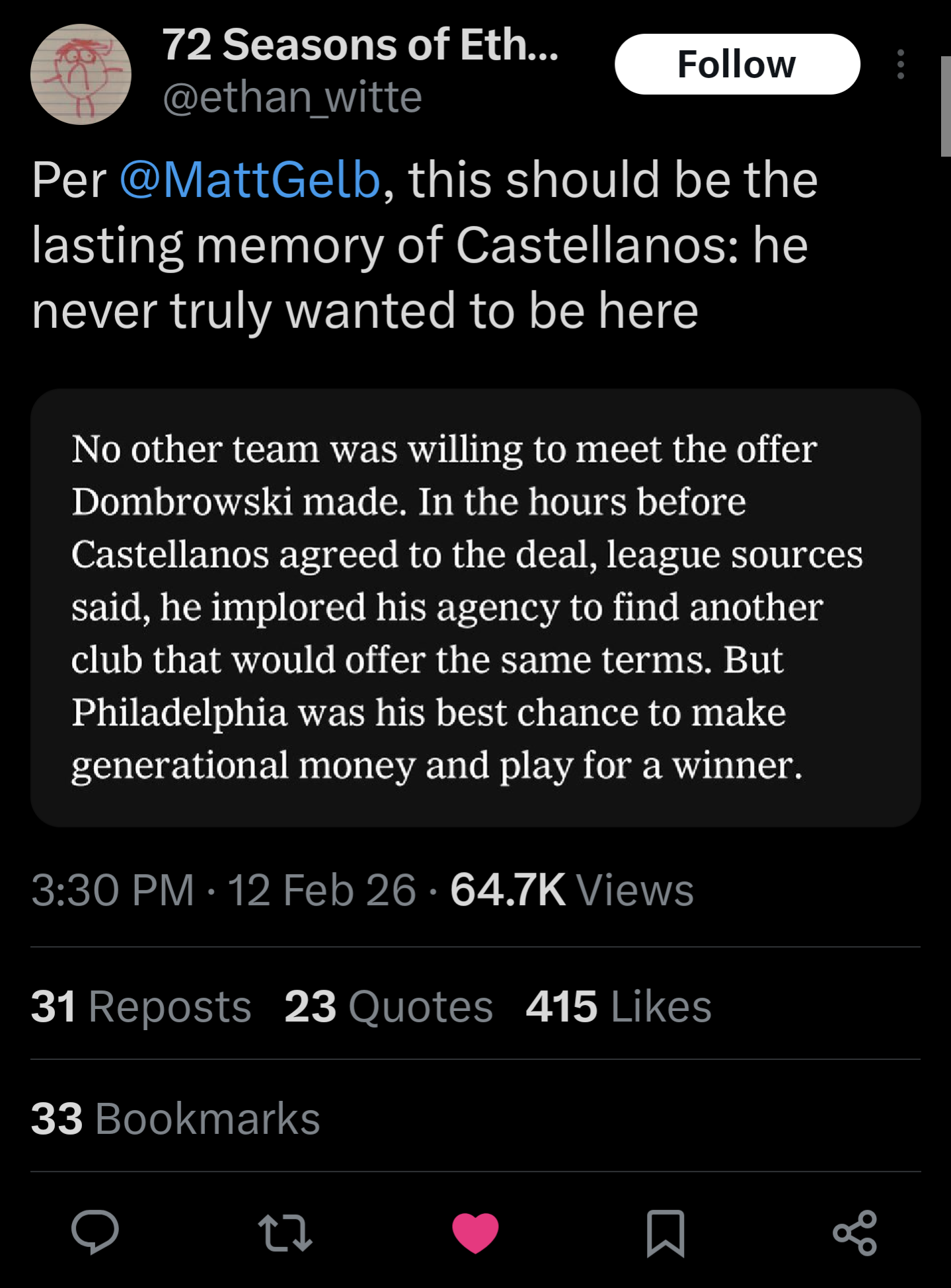
Task: Open the 72 Seasons of Eth display name
Action: pos(360,45)
